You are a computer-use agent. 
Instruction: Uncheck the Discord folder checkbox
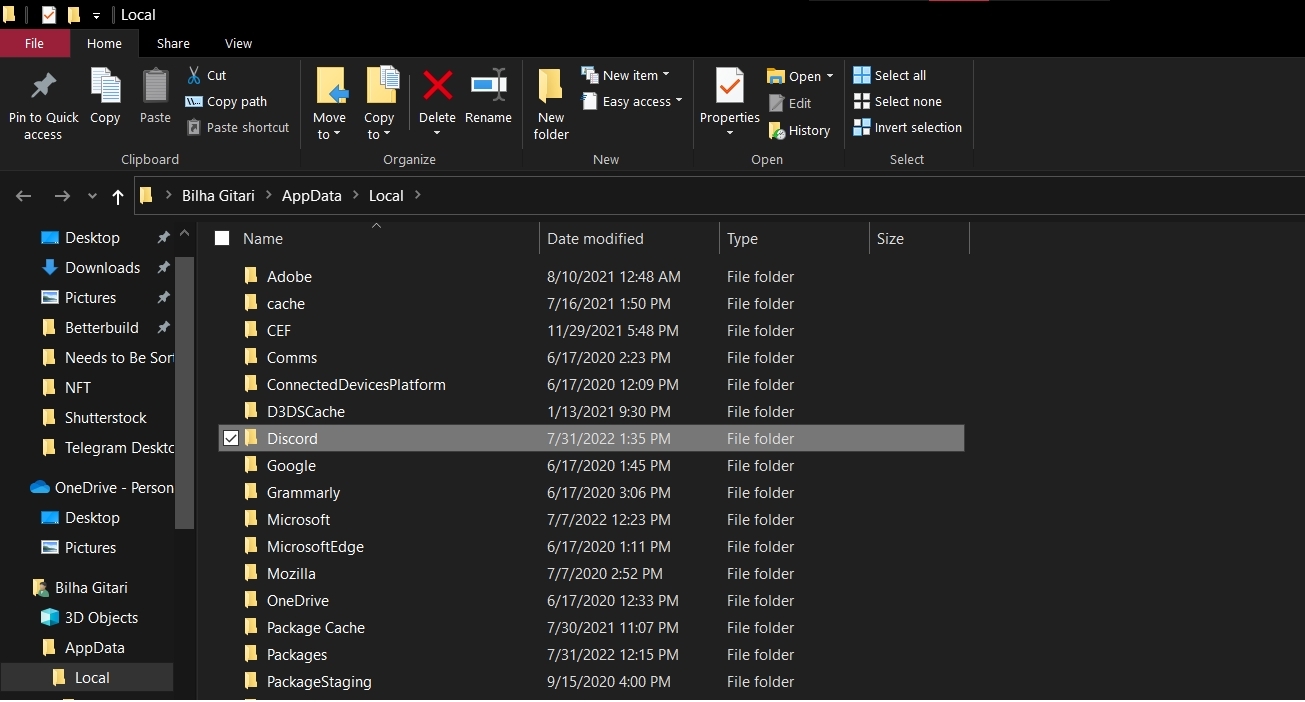point(231,438)
